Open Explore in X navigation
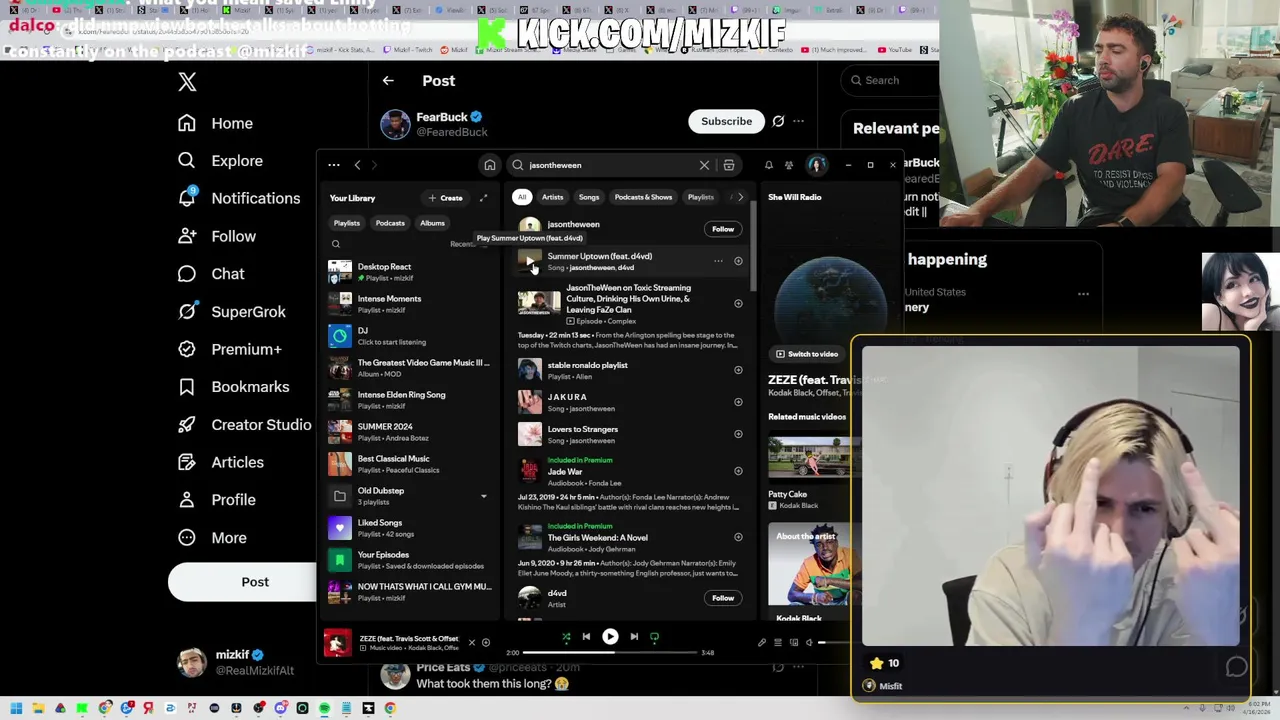 221,161
